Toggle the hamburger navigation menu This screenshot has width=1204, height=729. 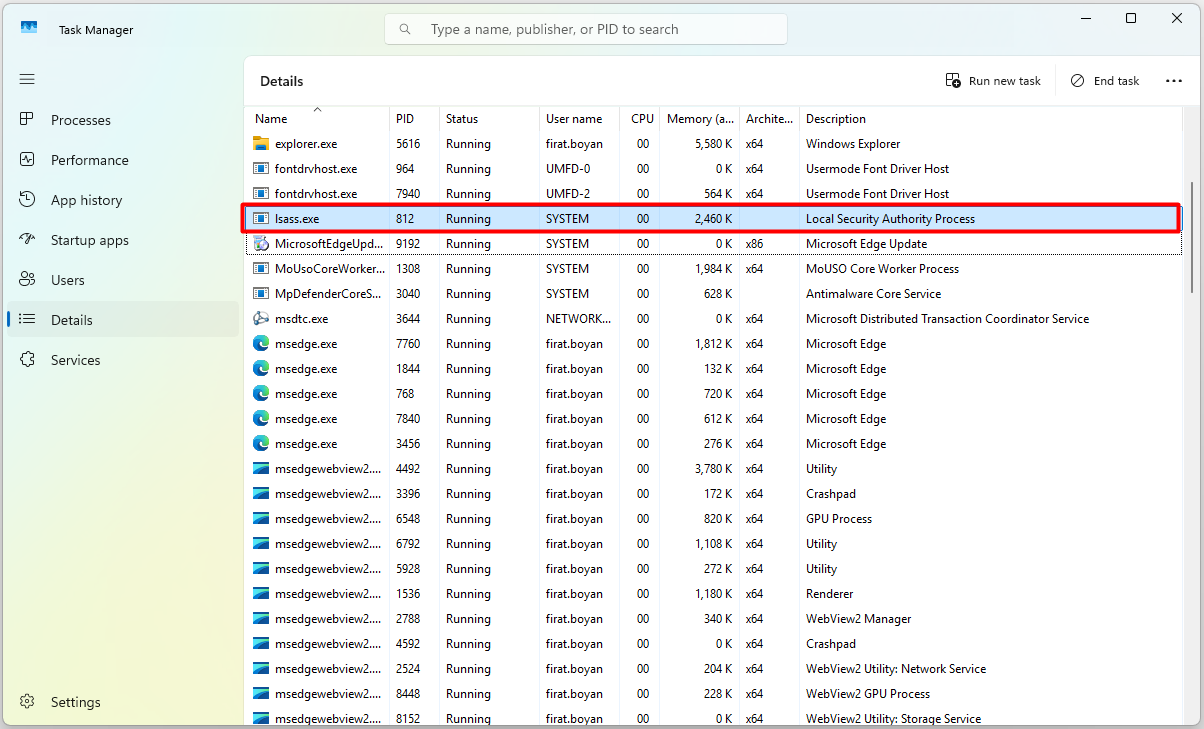[27, 79]
